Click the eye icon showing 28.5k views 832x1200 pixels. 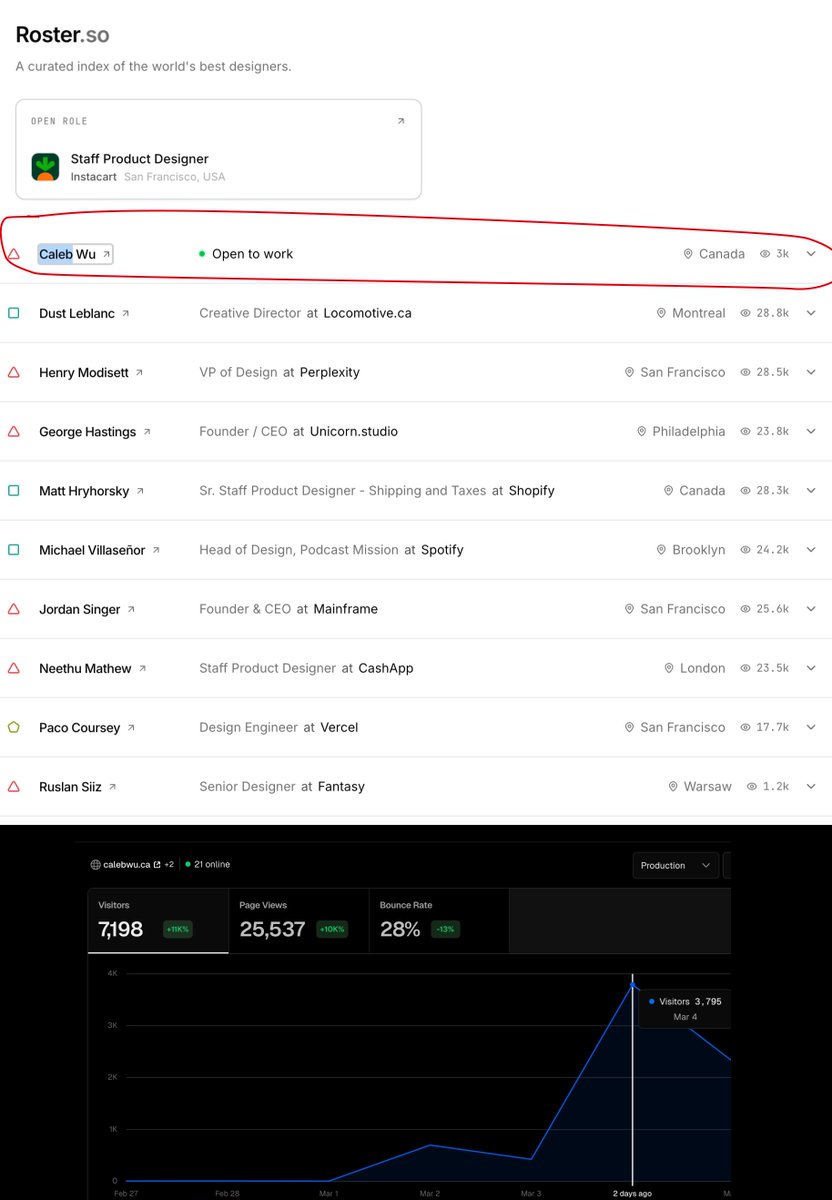pos(745,372)
